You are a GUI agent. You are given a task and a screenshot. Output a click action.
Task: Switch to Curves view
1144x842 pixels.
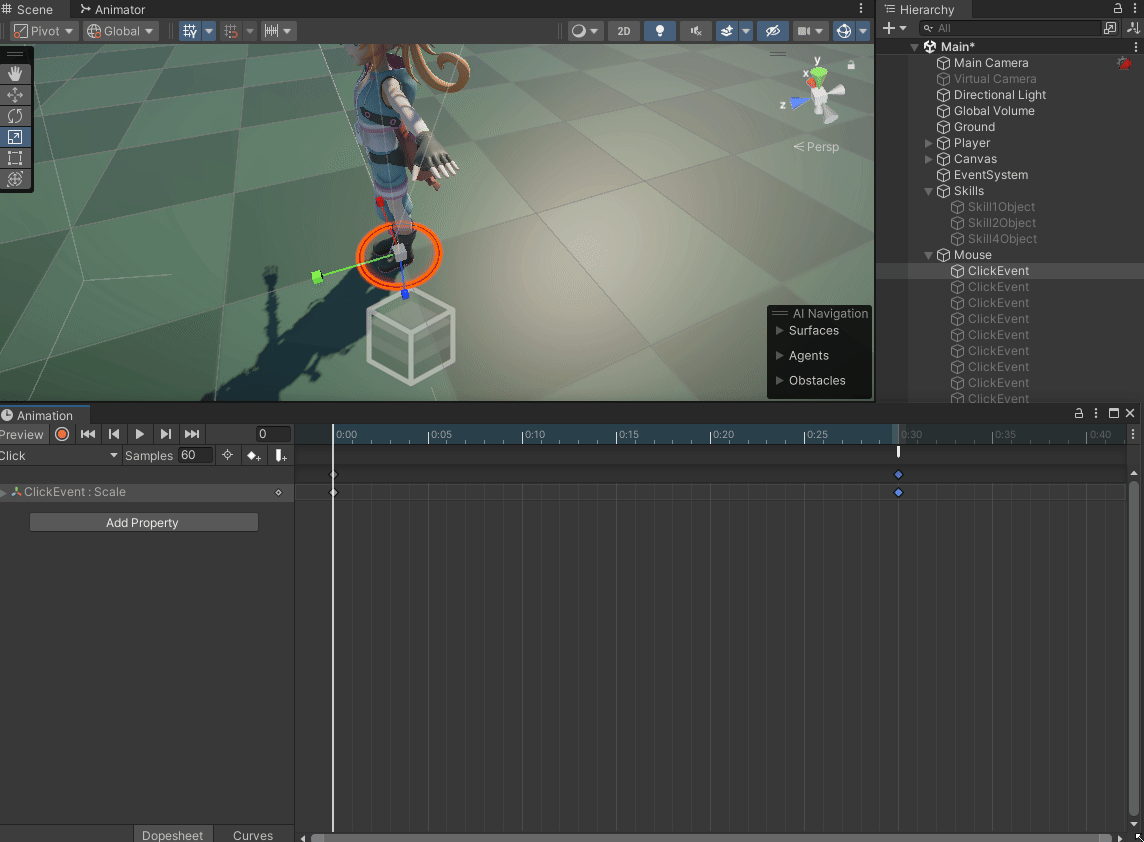click(x=252, y=835)
